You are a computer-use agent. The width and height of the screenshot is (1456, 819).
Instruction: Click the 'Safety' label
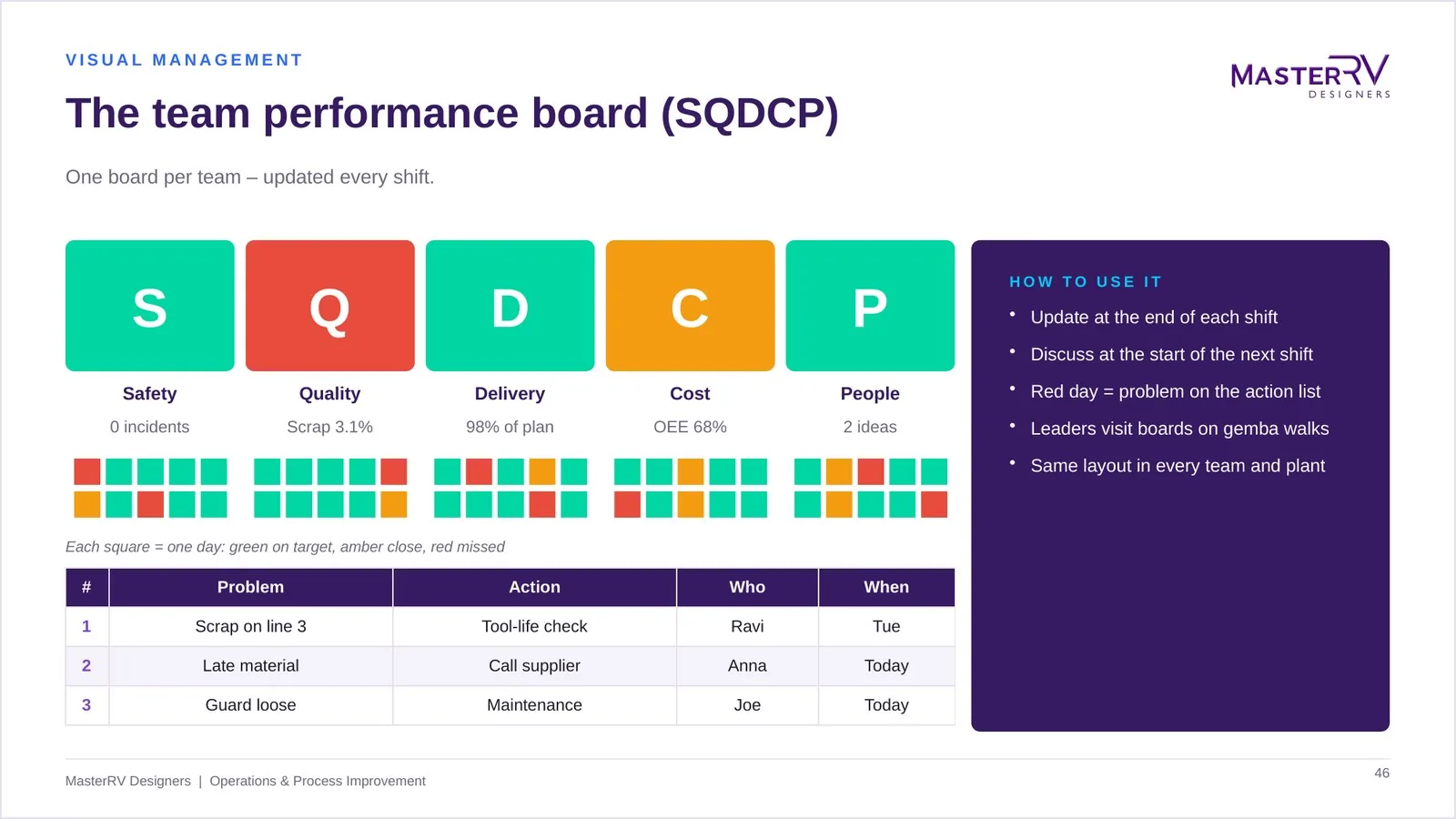click(x=150, y=394)
